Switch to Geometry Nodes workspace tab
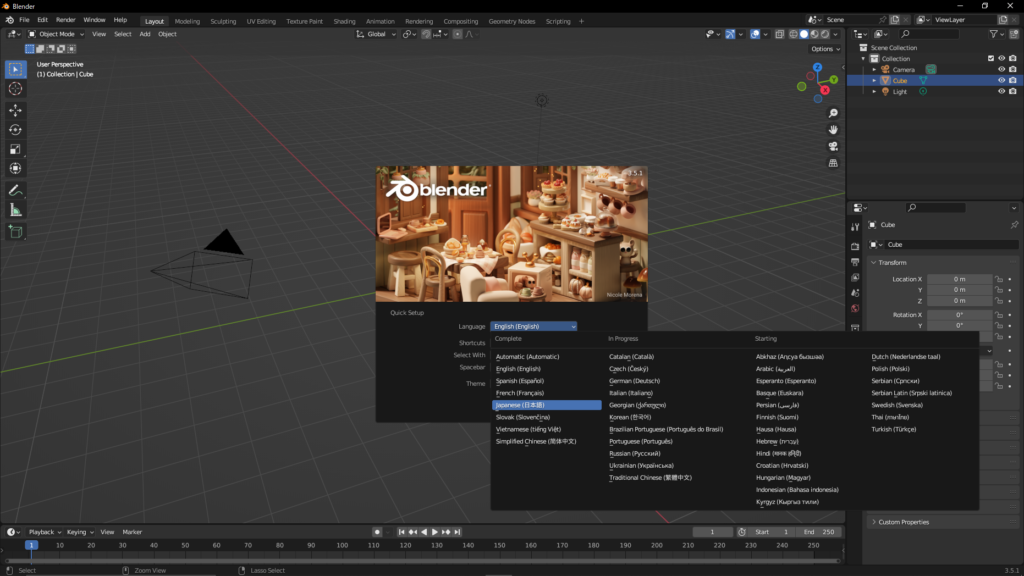 click(511, 21)
